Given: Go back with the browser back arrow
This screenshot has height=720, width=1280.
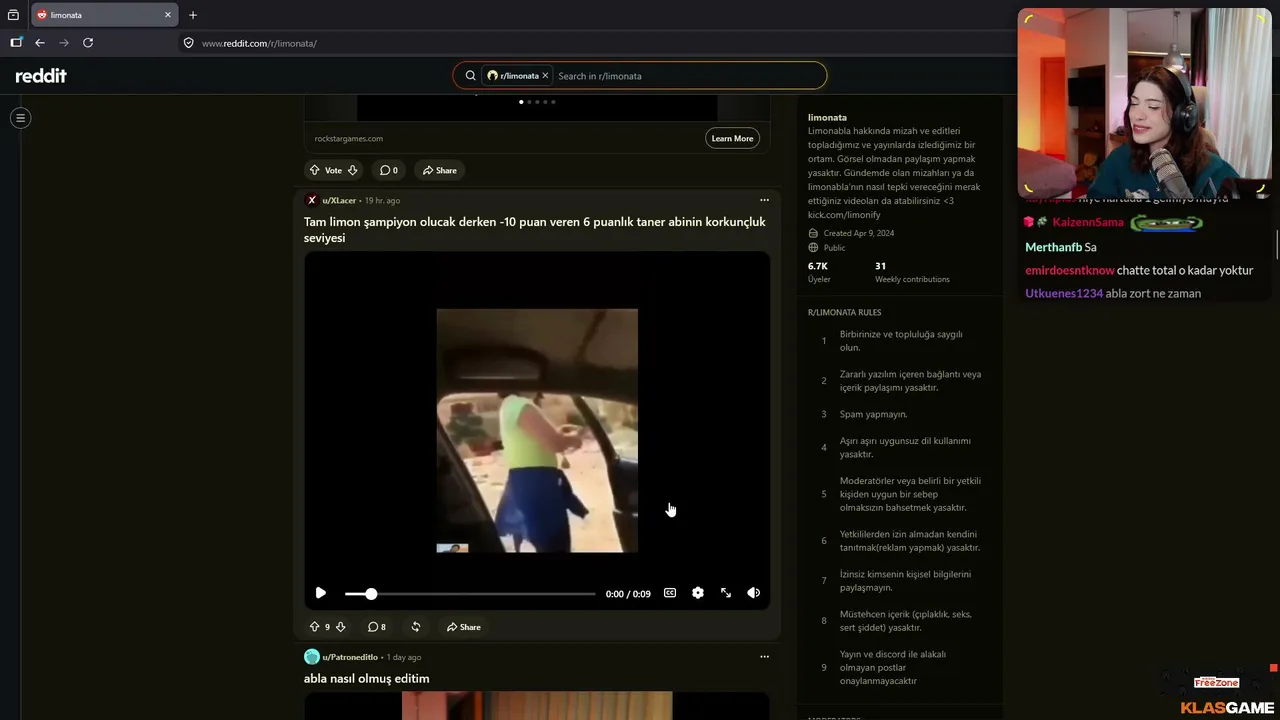Looking at the screenshot, I should click(x=40, y=43).
